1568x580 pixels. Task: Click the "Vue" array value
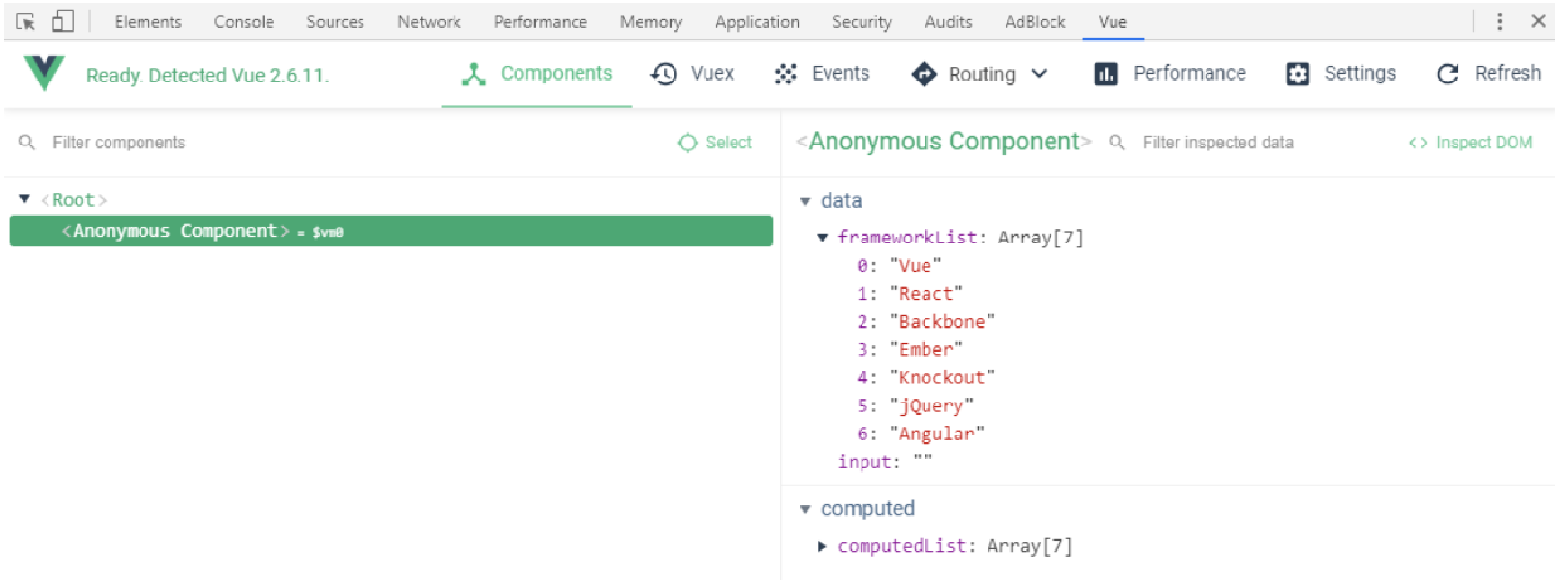(915, 266)
